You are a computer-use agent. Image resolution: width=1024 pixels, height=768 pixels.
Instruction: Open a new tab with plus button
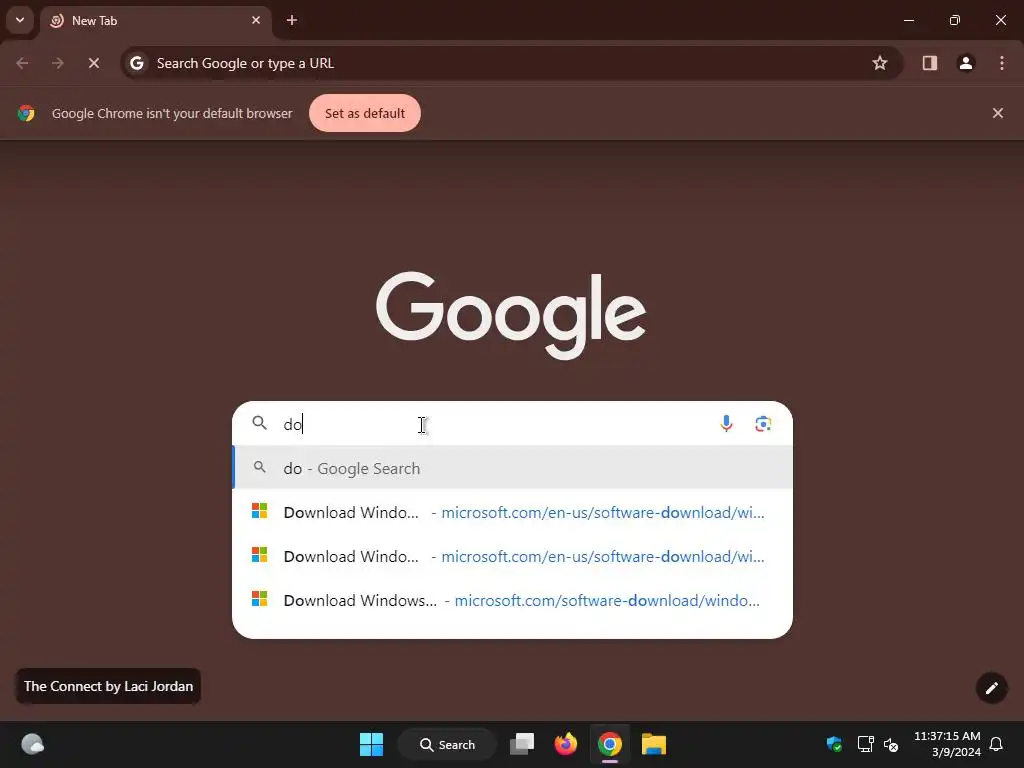[x=292, y=20]
